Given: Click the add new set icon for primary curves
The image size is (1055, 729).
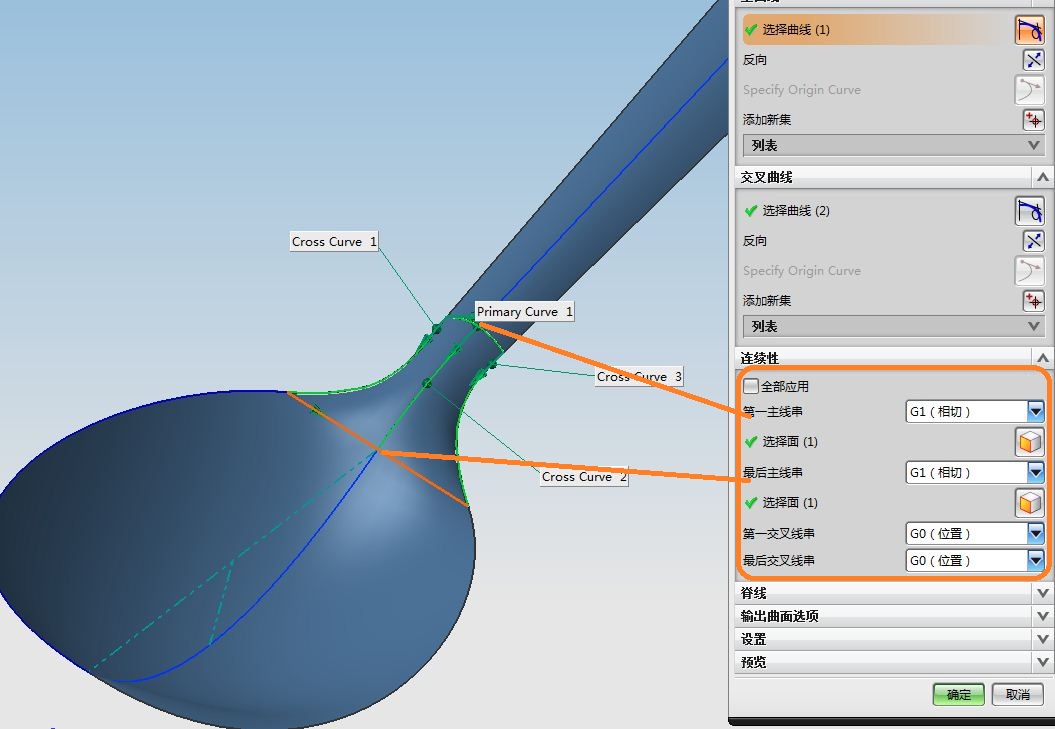Looking at the screenshot, I should (1033, 120).
